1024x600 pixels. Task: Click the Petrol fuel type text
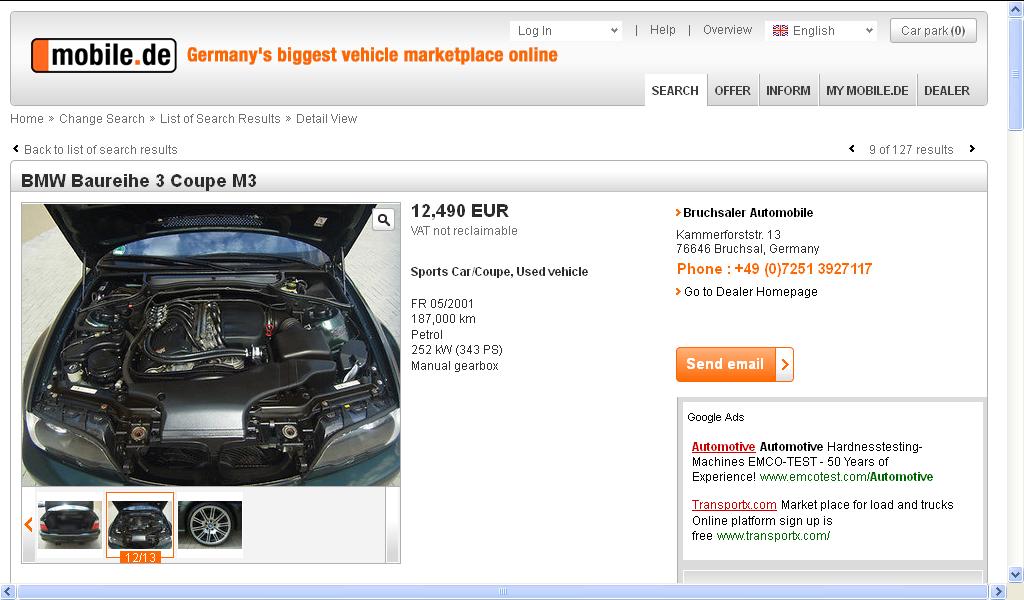[x=427, y=335]
